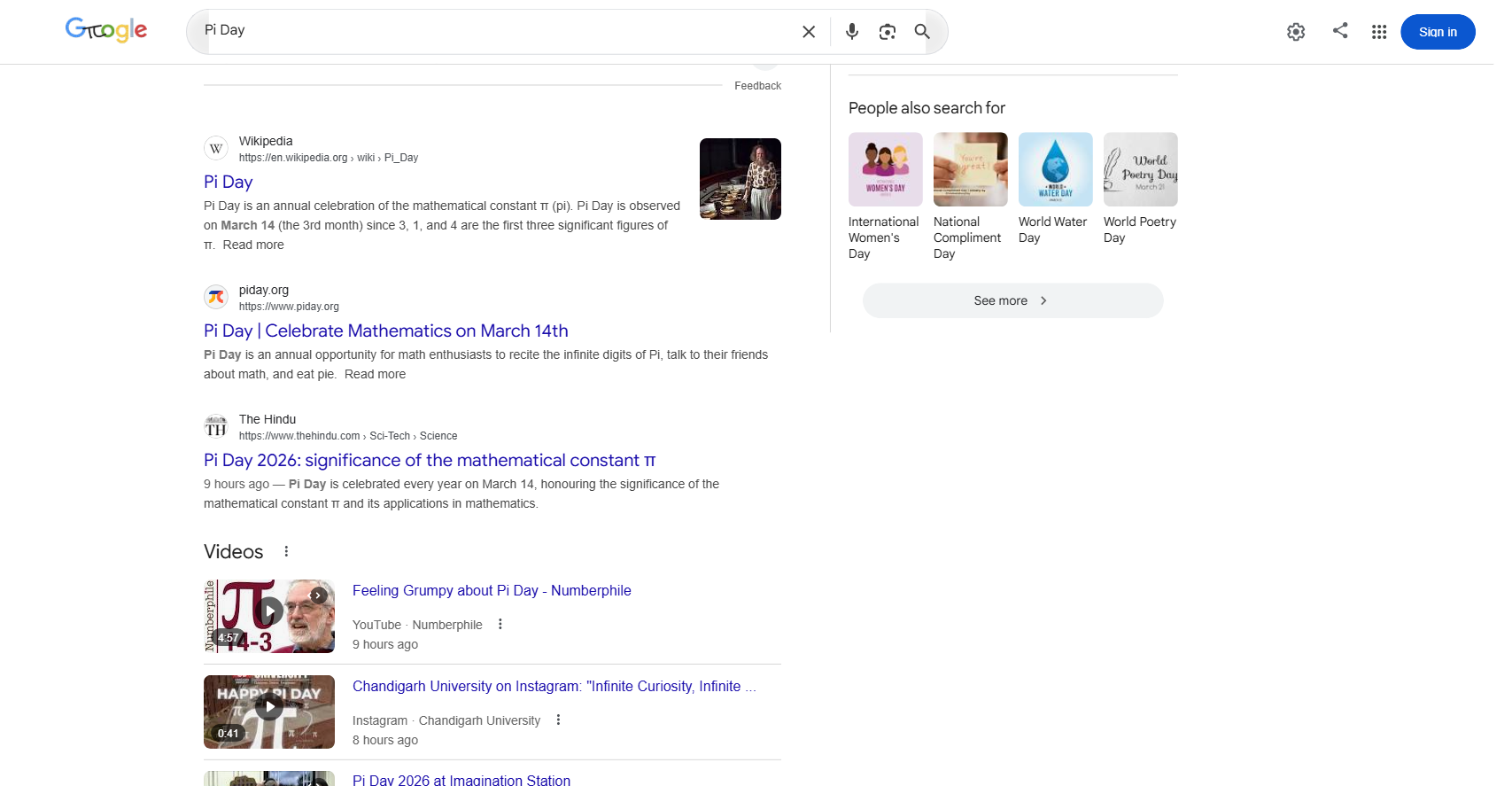Click the Google logo
The height and width of the screenshot is (786, 1512).
[x=106, y=30]
